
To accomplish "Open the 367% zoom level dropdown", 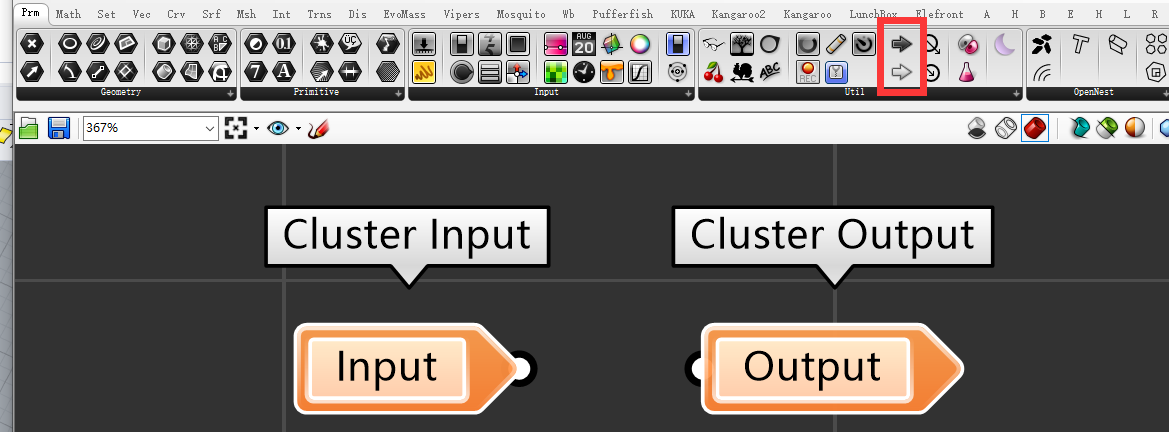I will click(x=210, y=128).
